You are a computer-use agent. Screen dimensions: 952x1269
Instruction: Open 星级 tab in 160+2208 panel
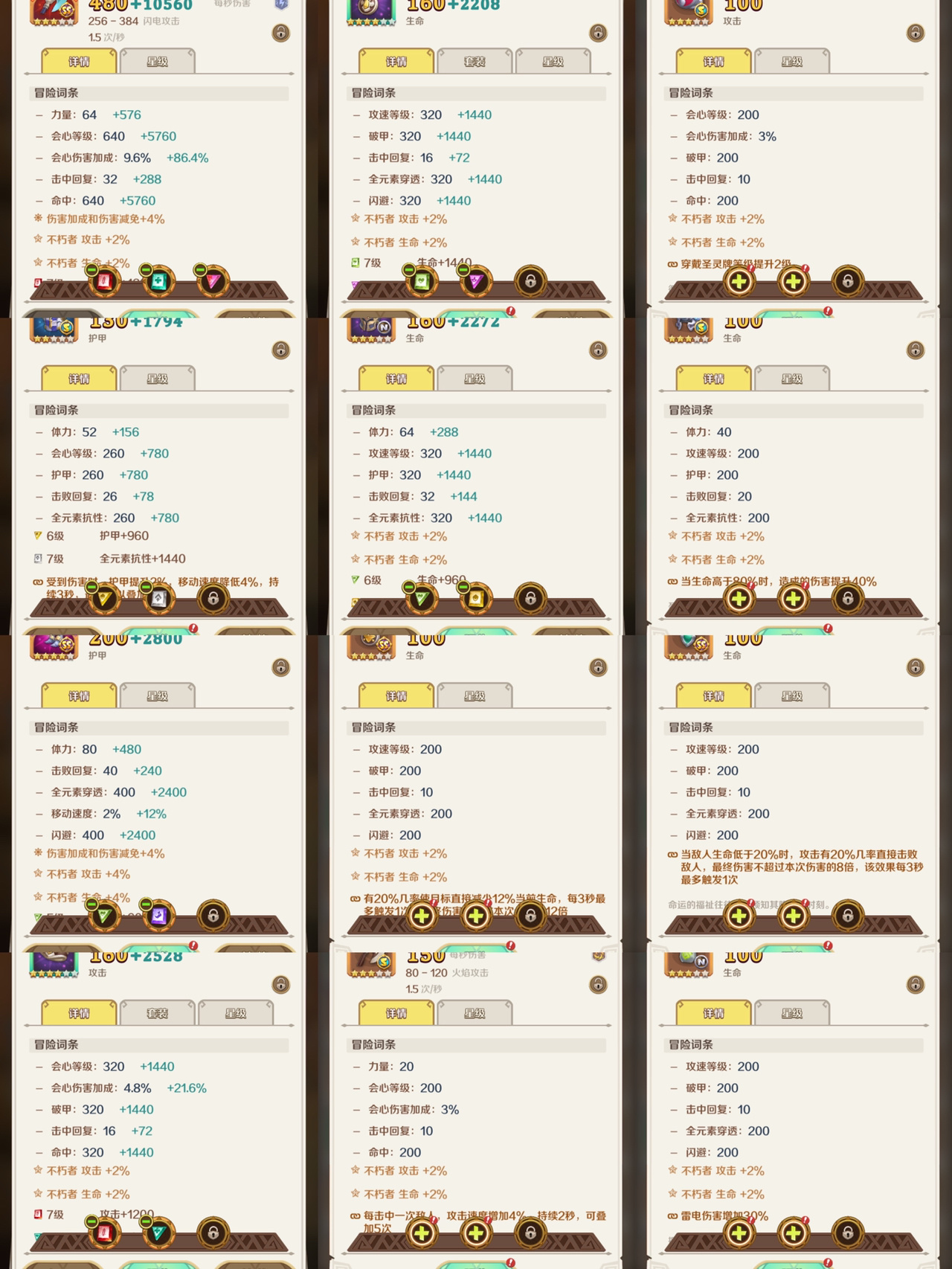[553, 62]
